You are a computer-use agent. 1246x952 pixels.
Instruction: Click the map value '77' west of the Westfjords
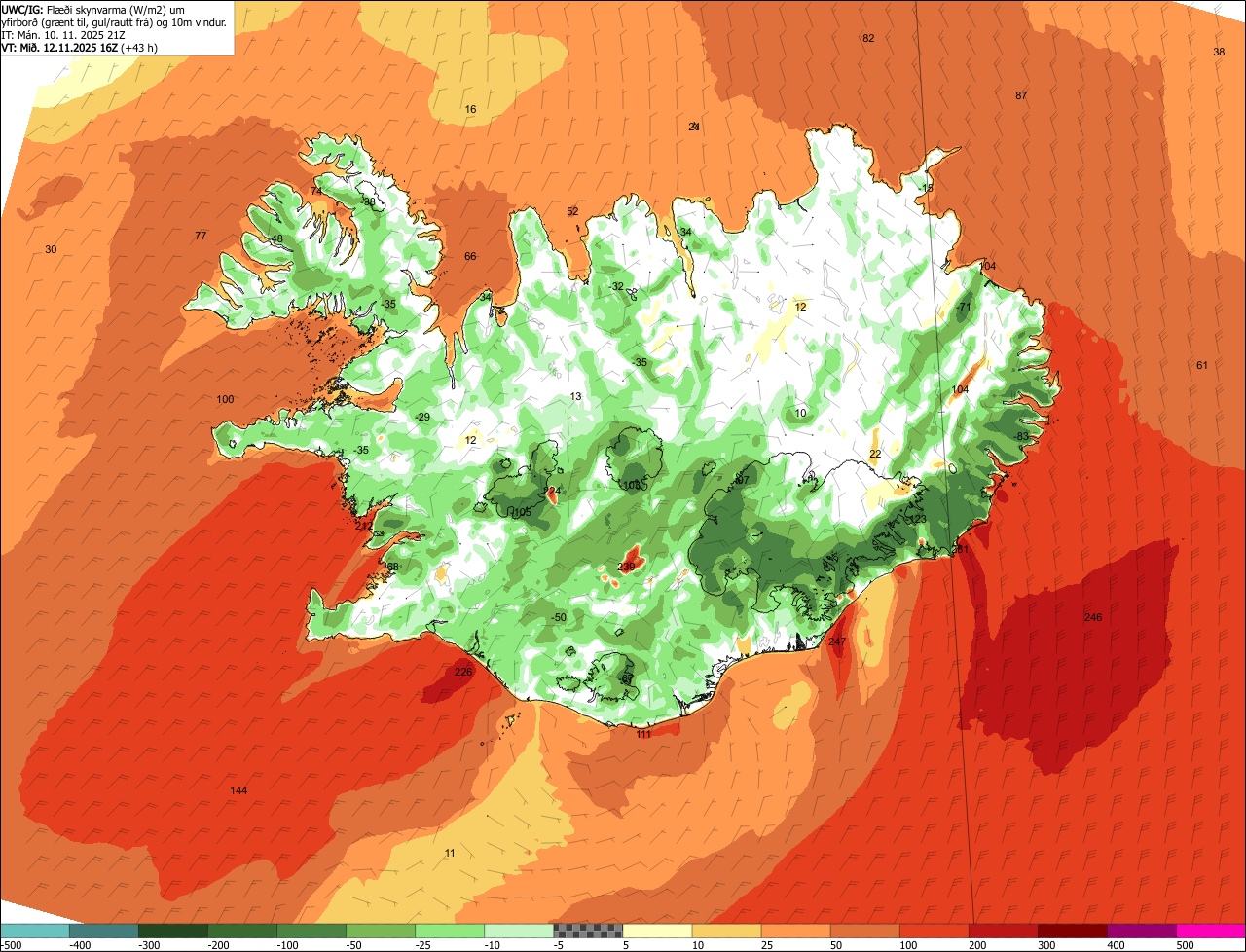[201, 236]
